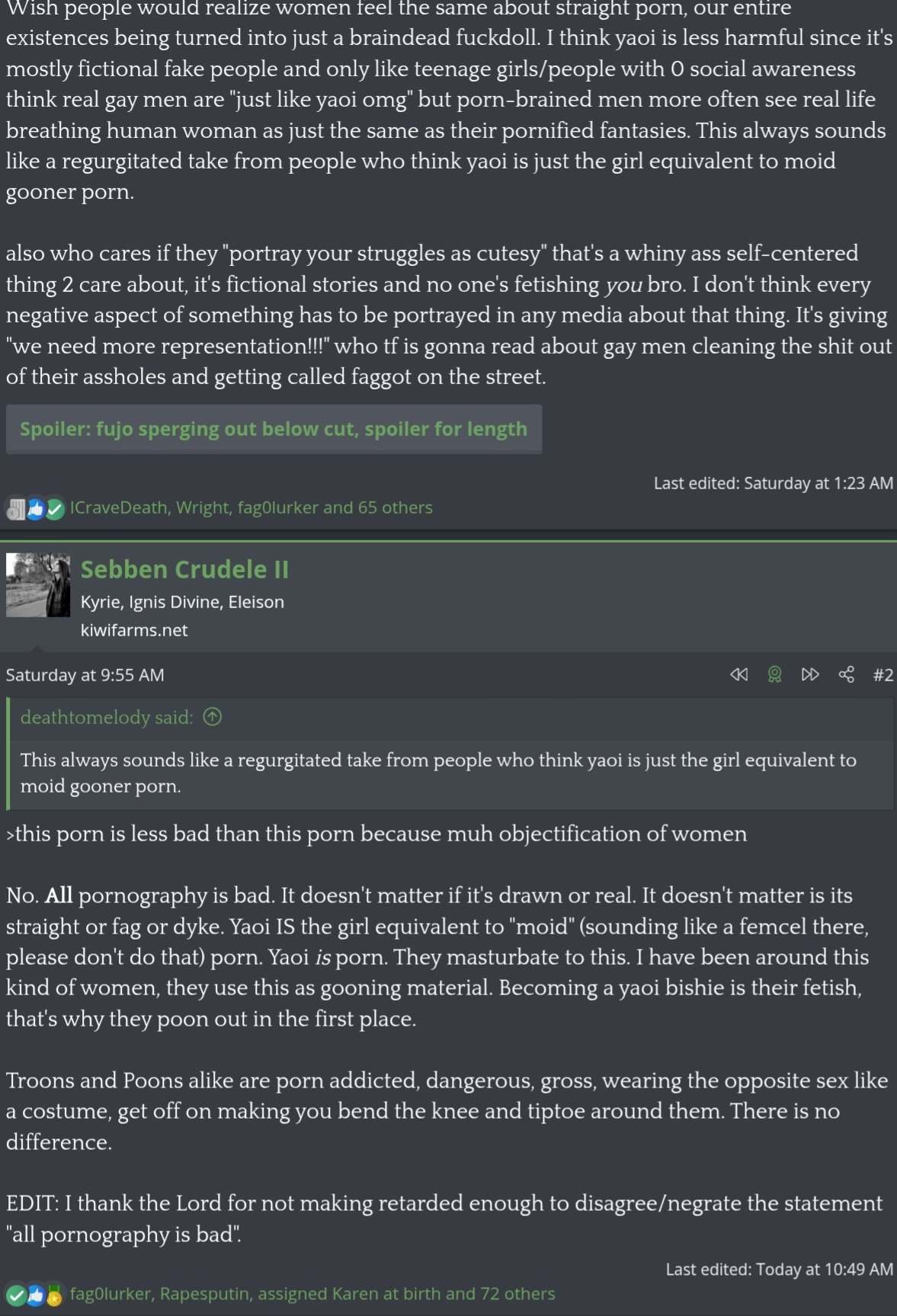The width and height of the screenshot is (897, 1316).
Task: Open post number #2 permalink
Action: pos(883,674)
